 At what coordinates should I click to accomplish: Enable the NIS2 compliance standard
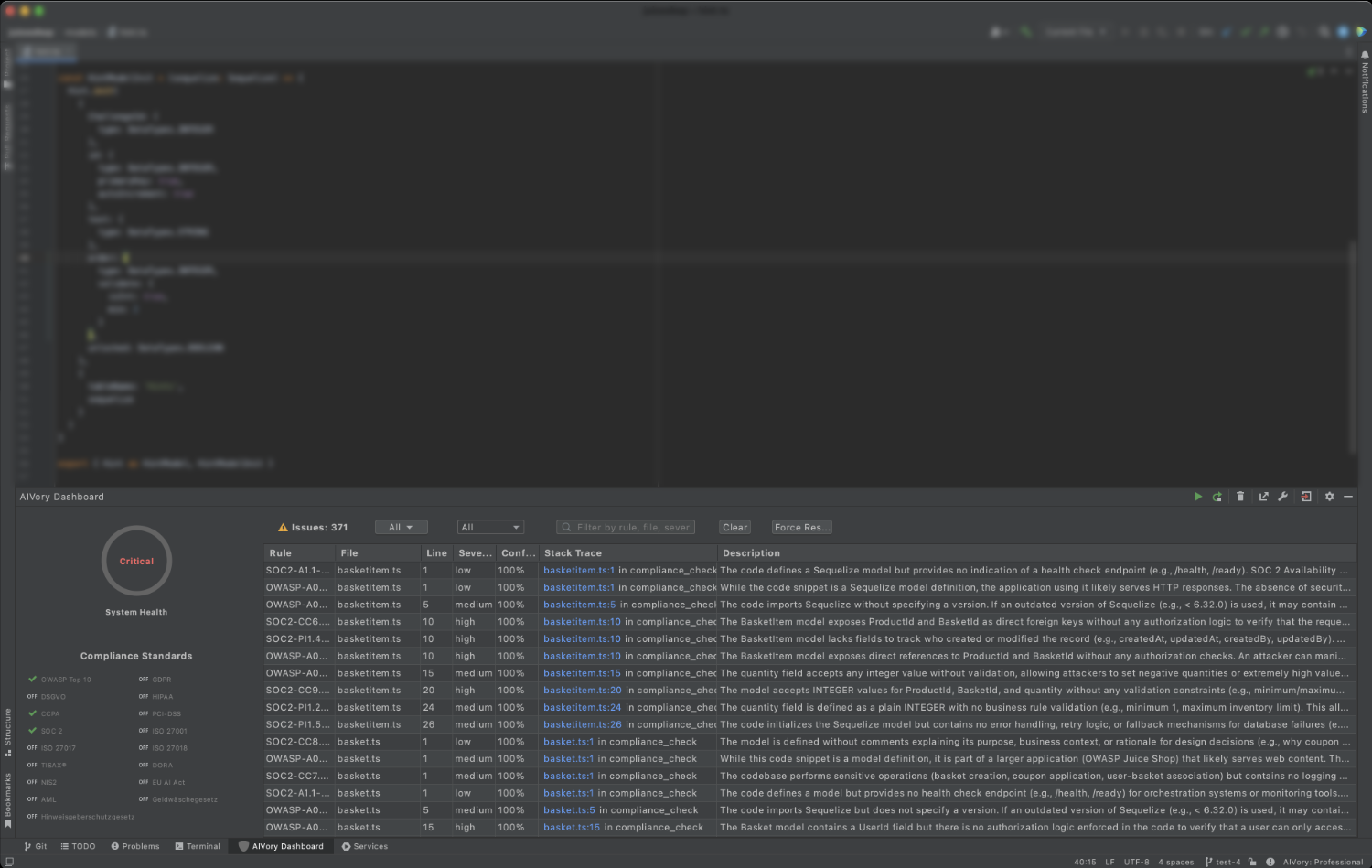42,782
